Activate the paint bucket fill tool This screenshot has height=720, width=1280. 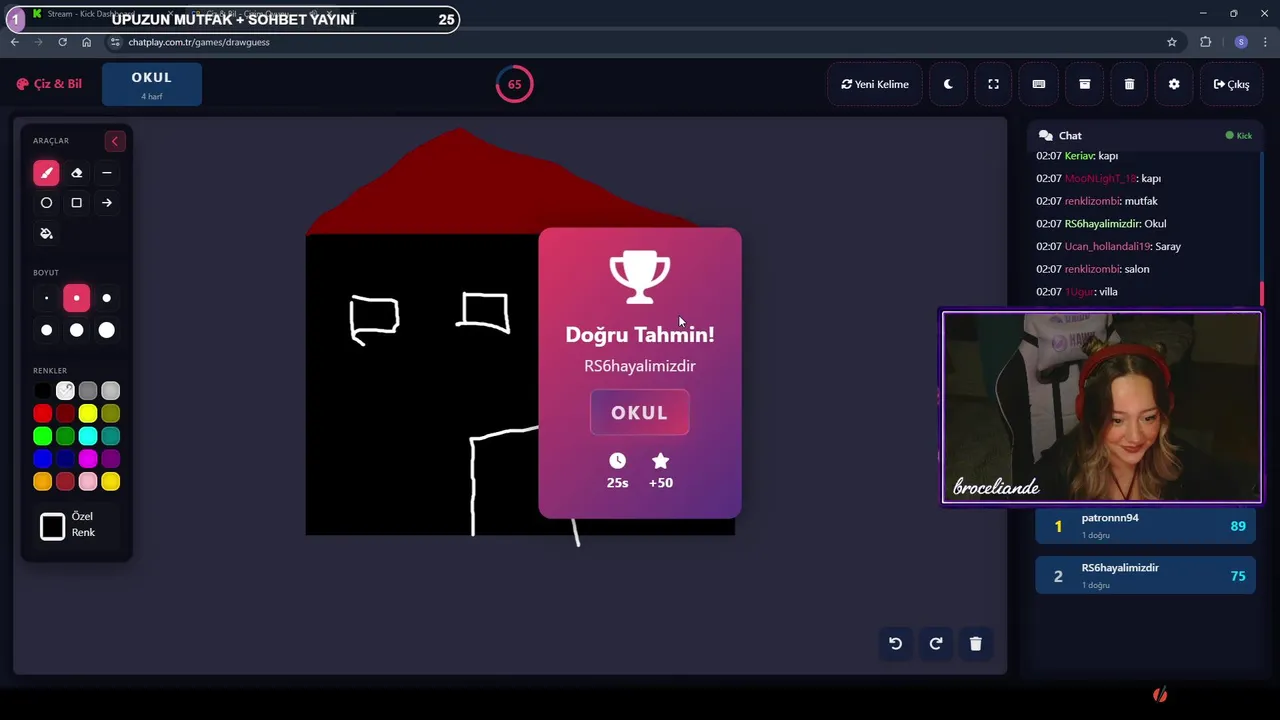pyautogui.click(x=46, y=234)
